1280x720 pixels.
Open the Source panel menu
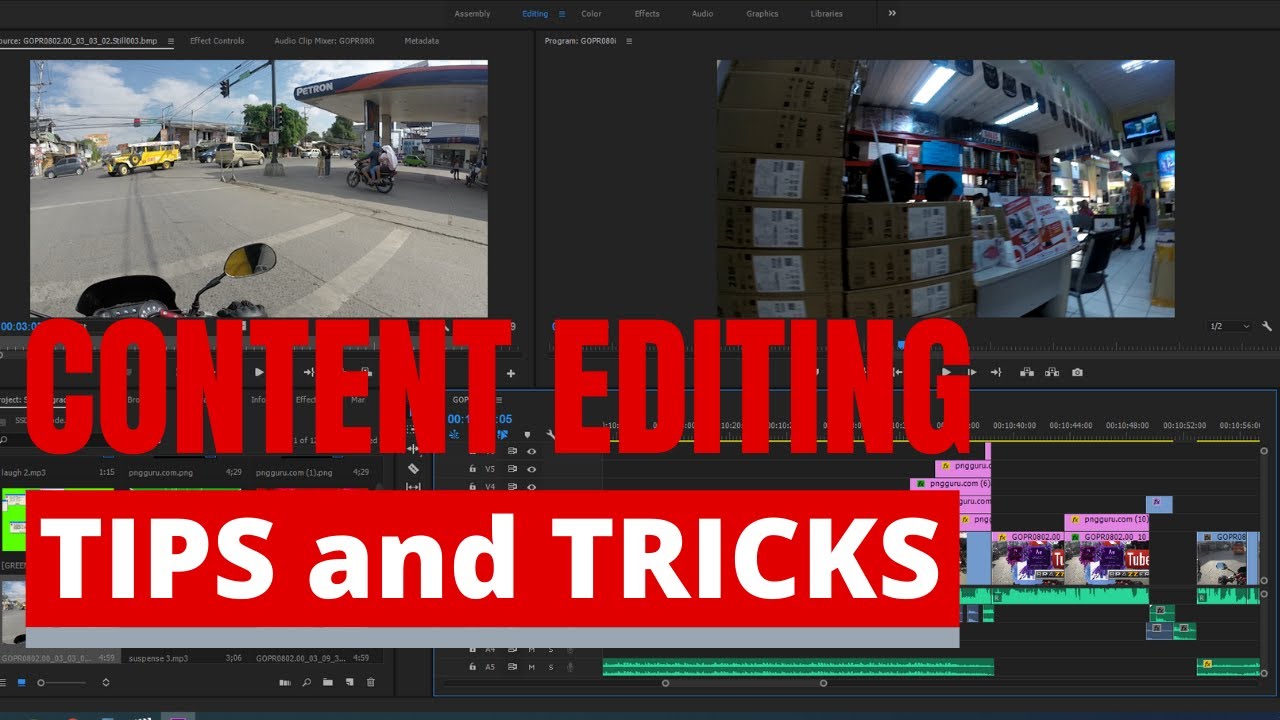[x=170, y=41]
